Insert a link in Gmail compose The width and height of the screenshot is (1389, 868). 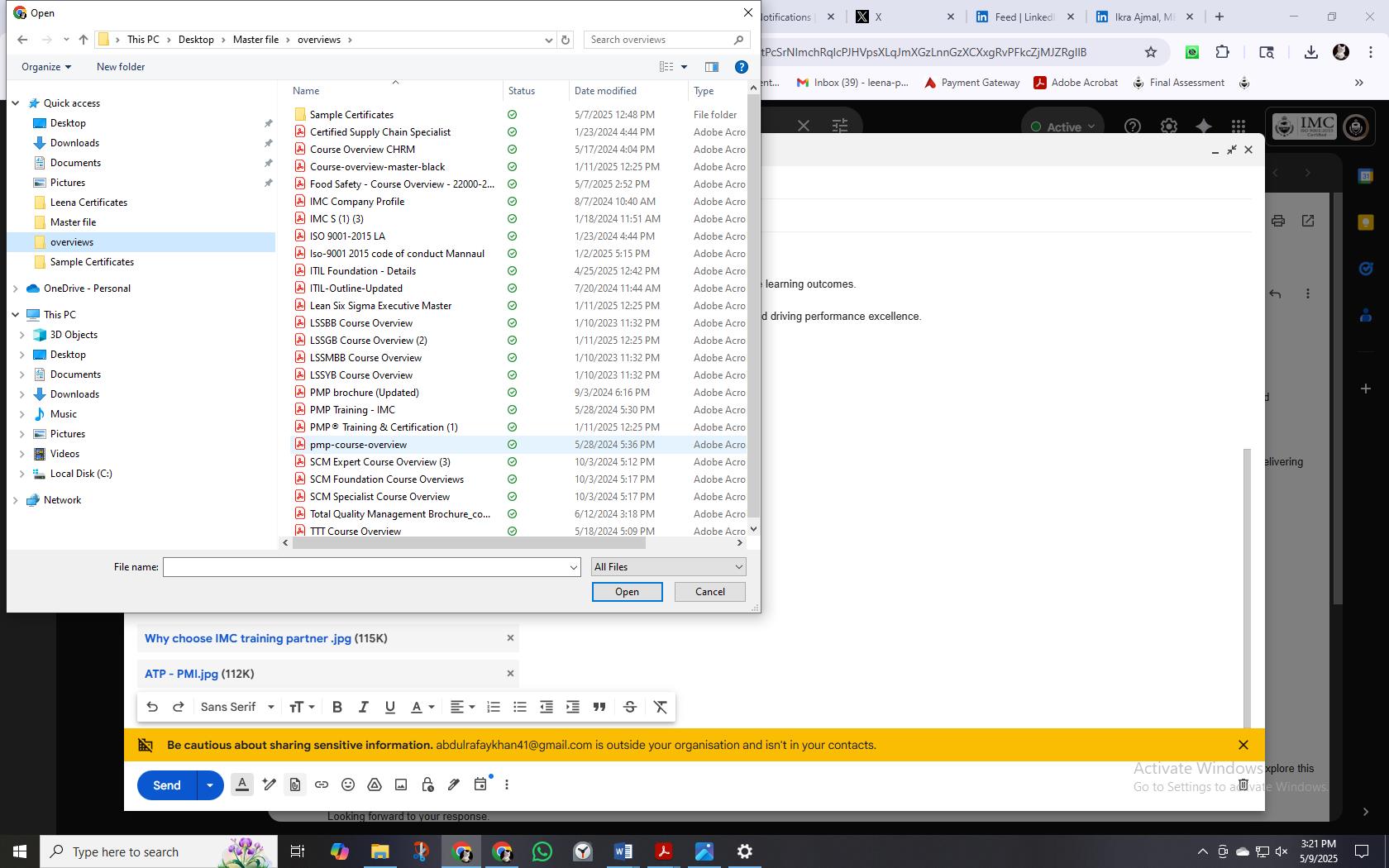pyautogui.click(x=322, y=785)
